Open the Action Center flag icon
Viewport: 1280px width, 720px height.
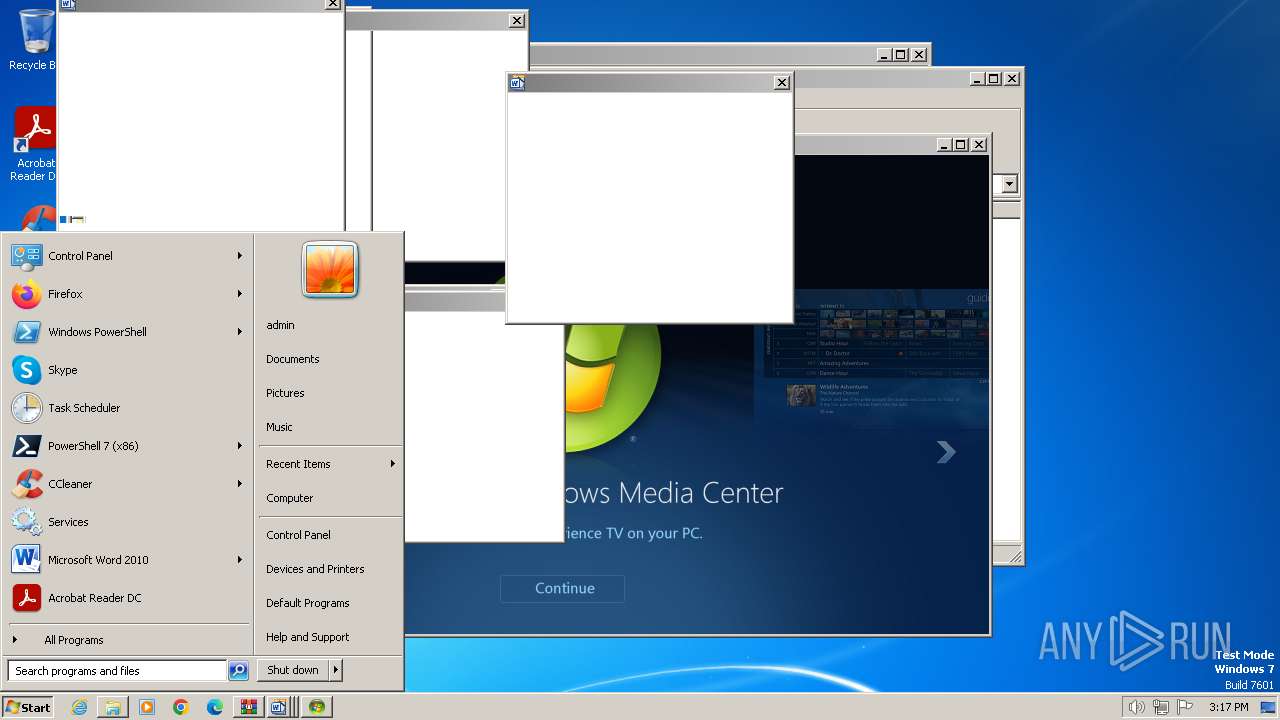[1185, 707]
